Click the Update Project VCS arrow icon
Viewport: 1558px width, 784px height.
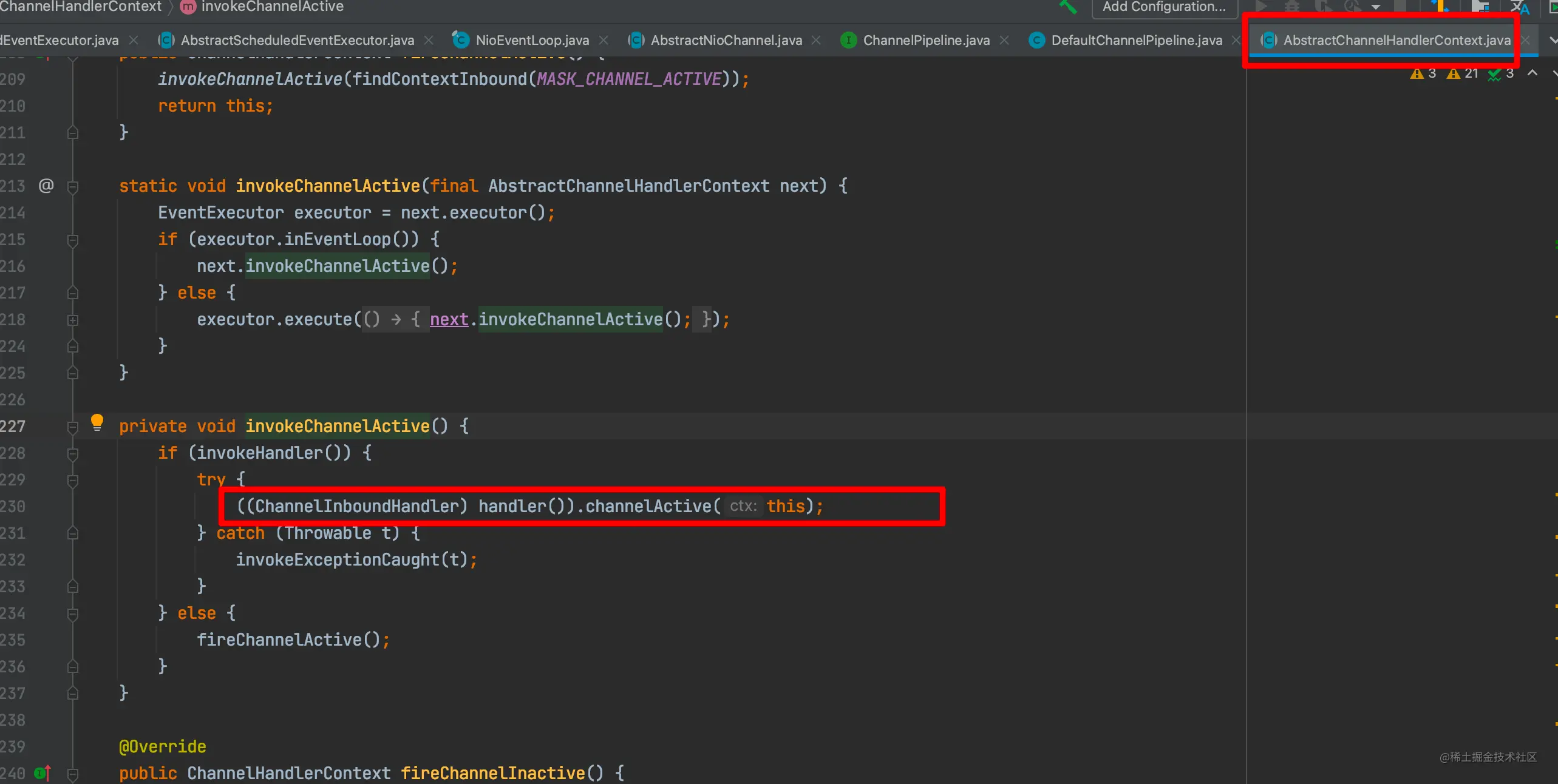[x=1441, y=7]
